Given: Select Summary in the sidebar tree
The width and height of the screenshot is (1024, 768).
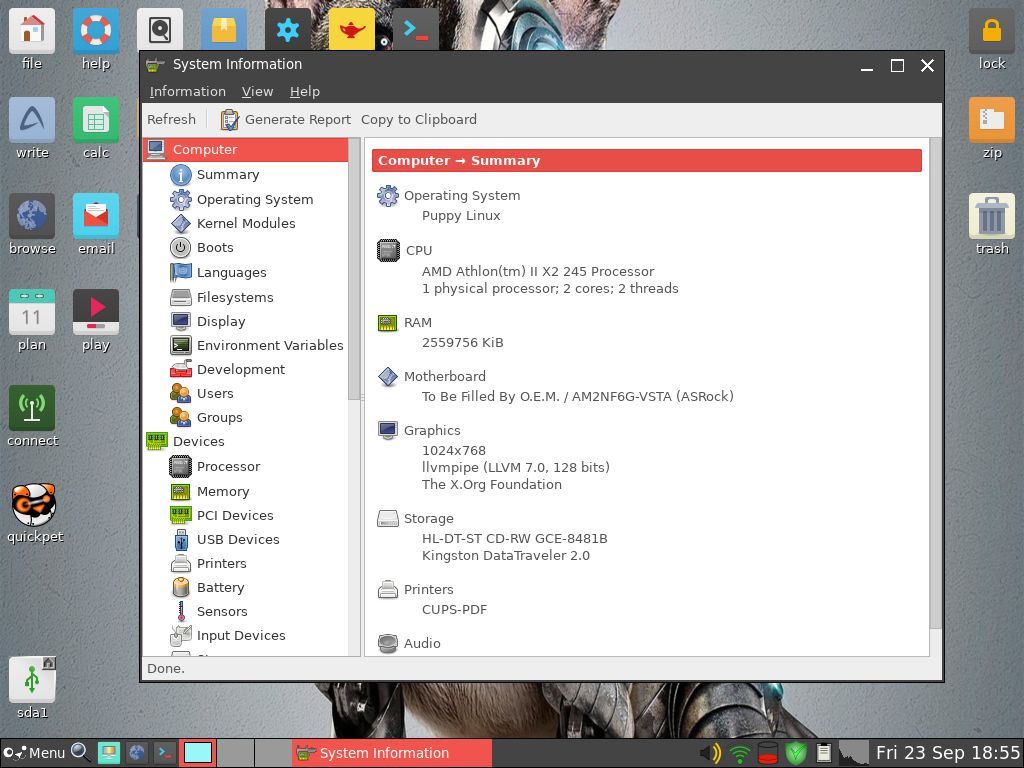Looking at the screenshot, I should tap(228, 174).
